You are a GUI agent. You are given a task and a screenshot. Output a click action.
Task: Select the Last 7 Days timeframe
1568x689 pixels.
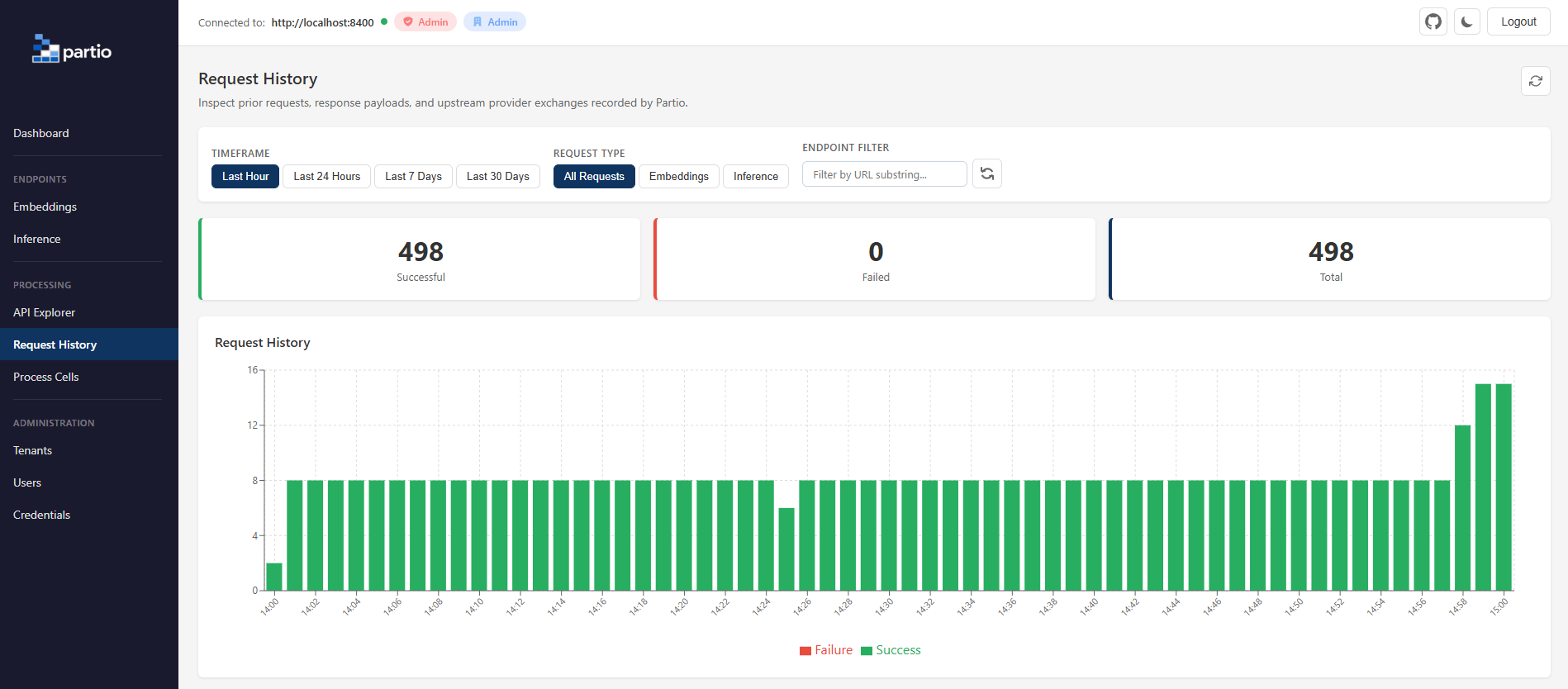(413, 176)
